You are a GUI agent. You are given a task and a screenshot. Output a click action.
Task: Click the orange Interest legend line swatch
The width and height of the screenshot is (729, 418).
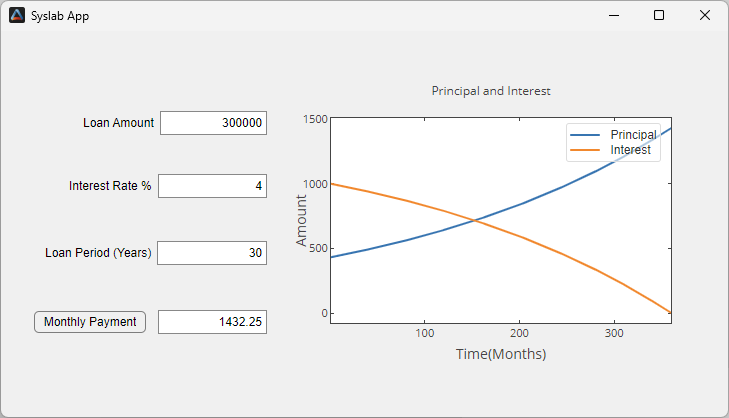584,150
